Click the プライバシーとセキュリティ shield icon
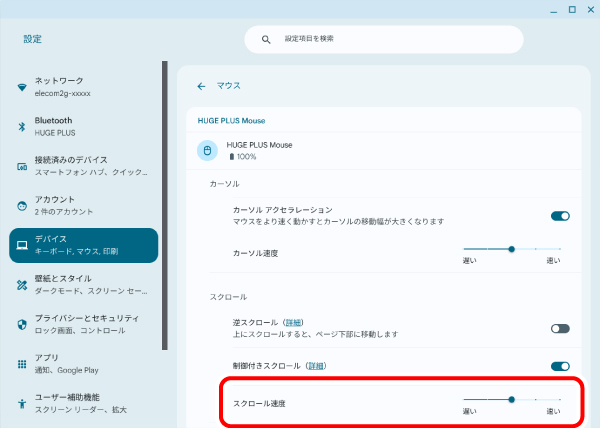 pos(22,324)
